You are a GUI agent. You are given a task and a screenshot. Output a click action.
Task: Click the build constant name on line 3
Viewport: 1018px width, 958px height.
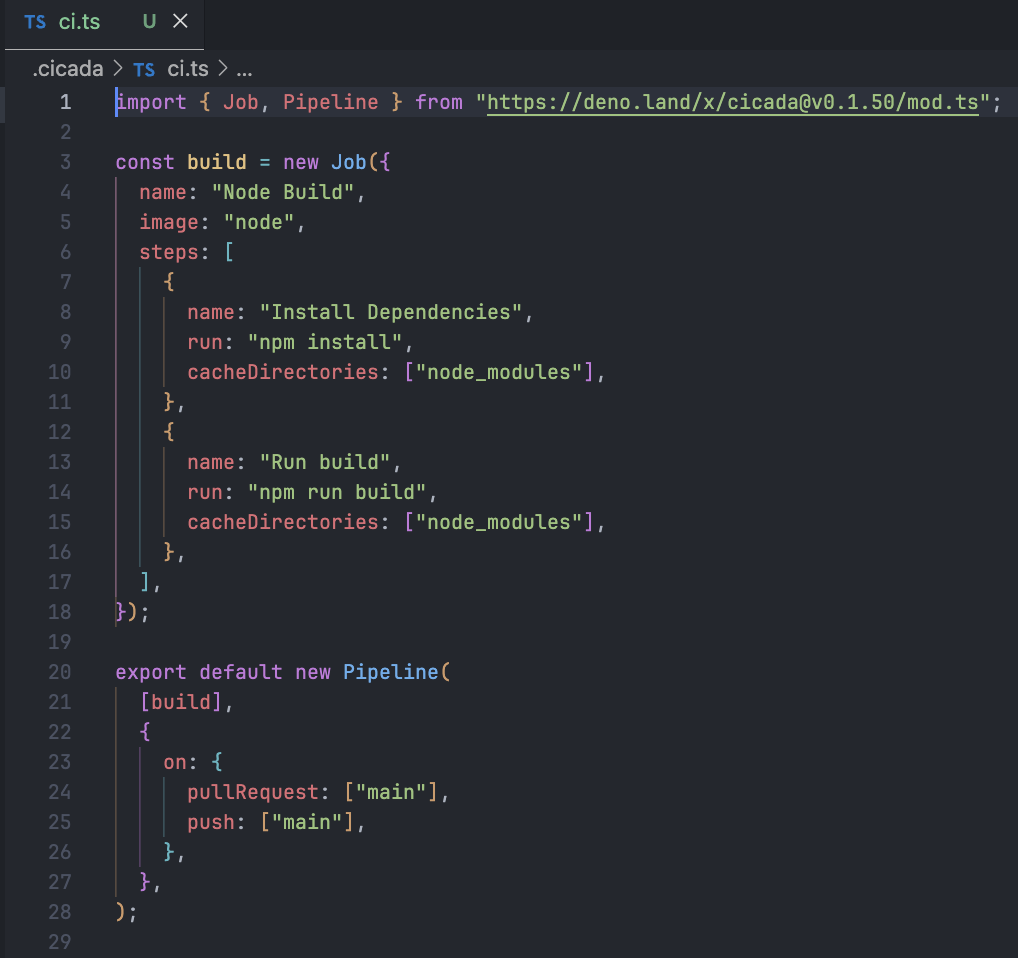click(x=217, y=162)
